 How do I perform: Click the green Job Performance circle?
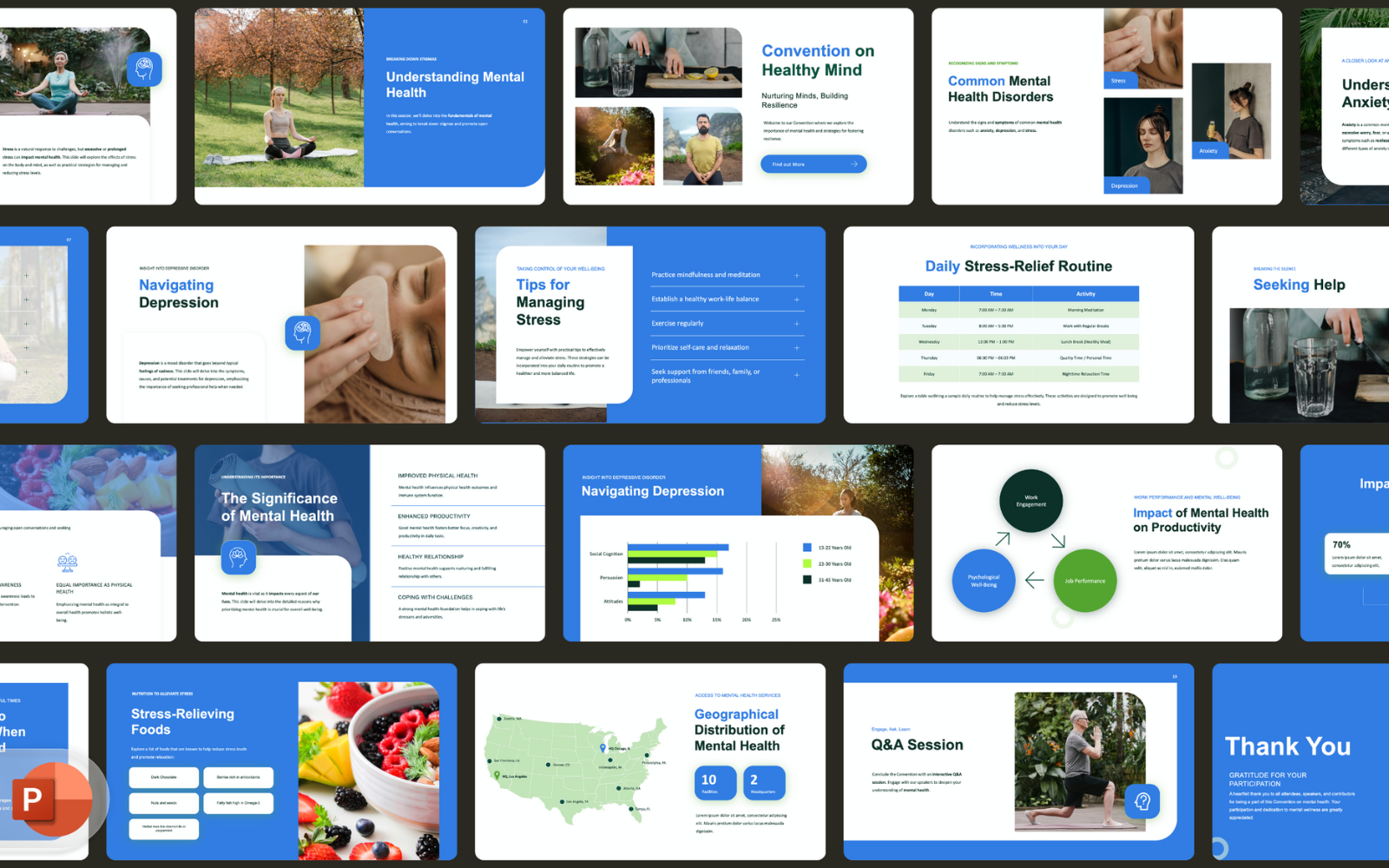tap(1084, 581)
